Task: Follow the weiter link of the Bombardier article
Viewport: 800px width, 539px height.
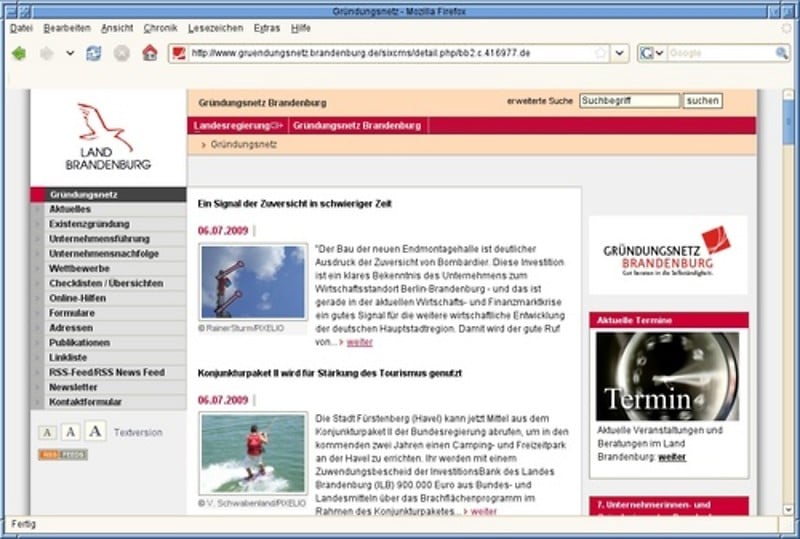Action: tap(360, 342)
